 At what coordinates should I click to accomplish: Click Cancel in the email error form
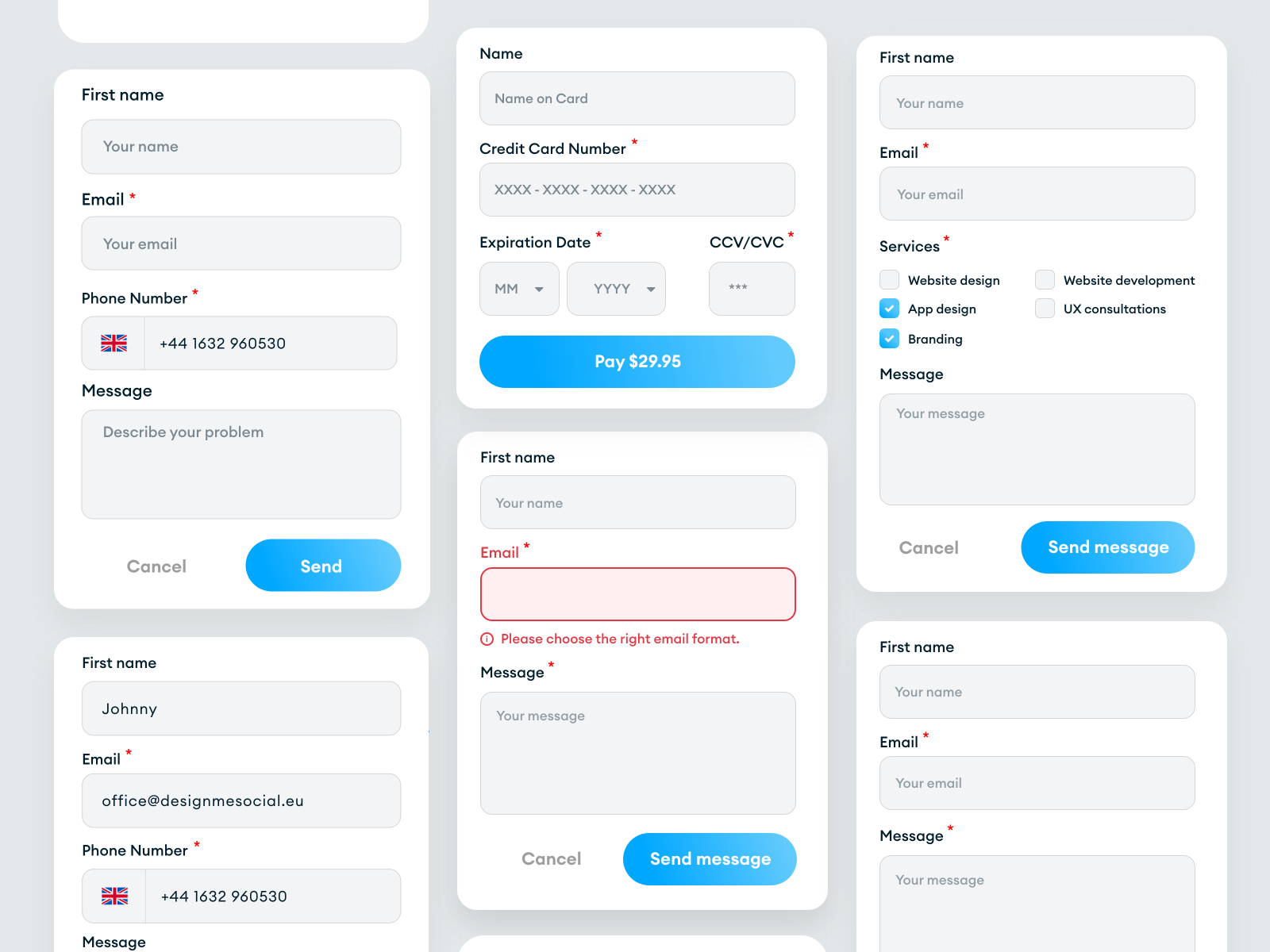551,859
